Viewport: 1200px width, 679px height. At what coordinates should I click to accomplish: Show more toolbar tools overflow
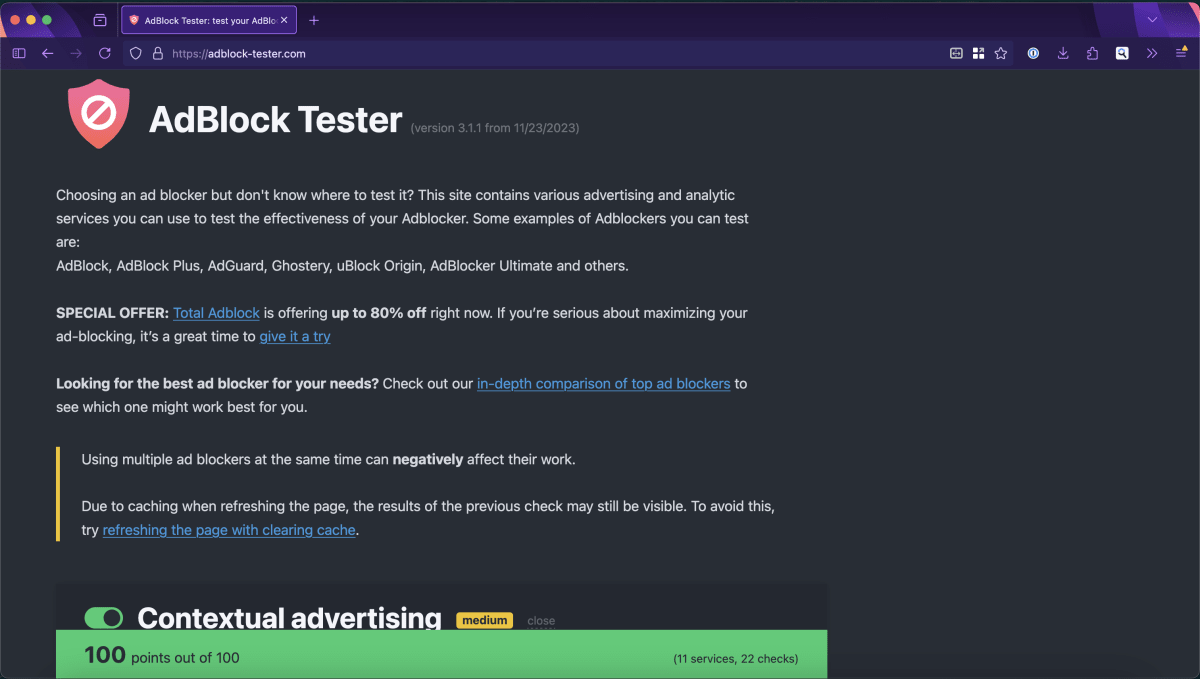click(1152, 53)
